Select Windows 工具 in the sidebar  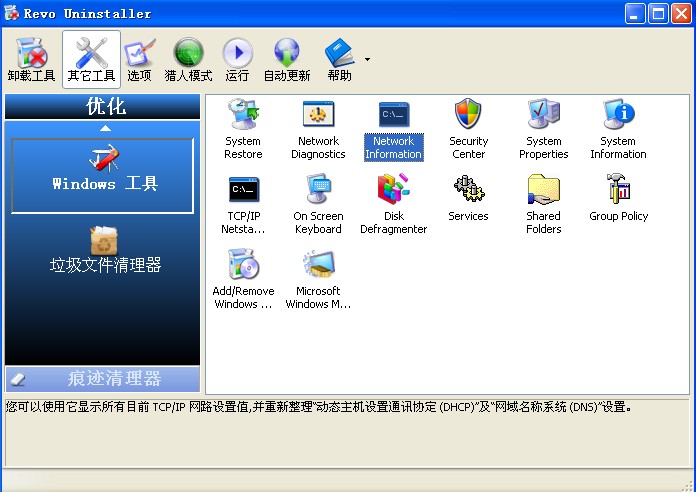[x=103, y=176]
